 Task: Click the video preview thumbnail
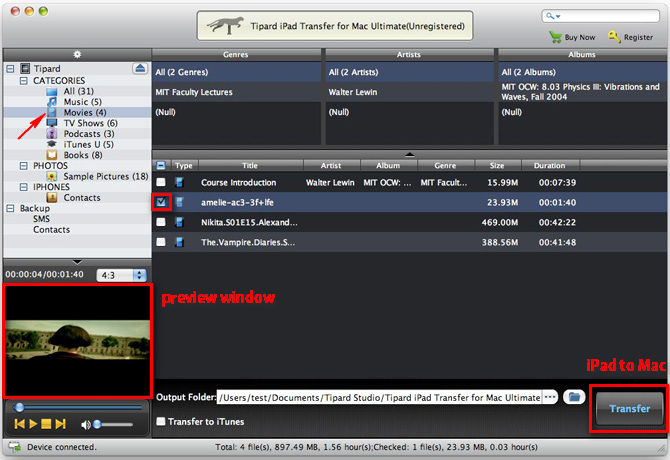click(x=77, y=341)
